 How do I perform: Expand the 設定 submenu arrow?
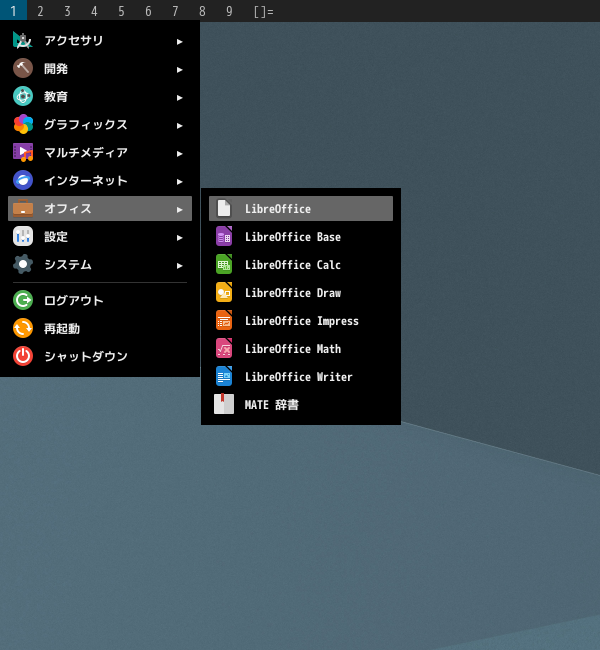coord(180,238)
